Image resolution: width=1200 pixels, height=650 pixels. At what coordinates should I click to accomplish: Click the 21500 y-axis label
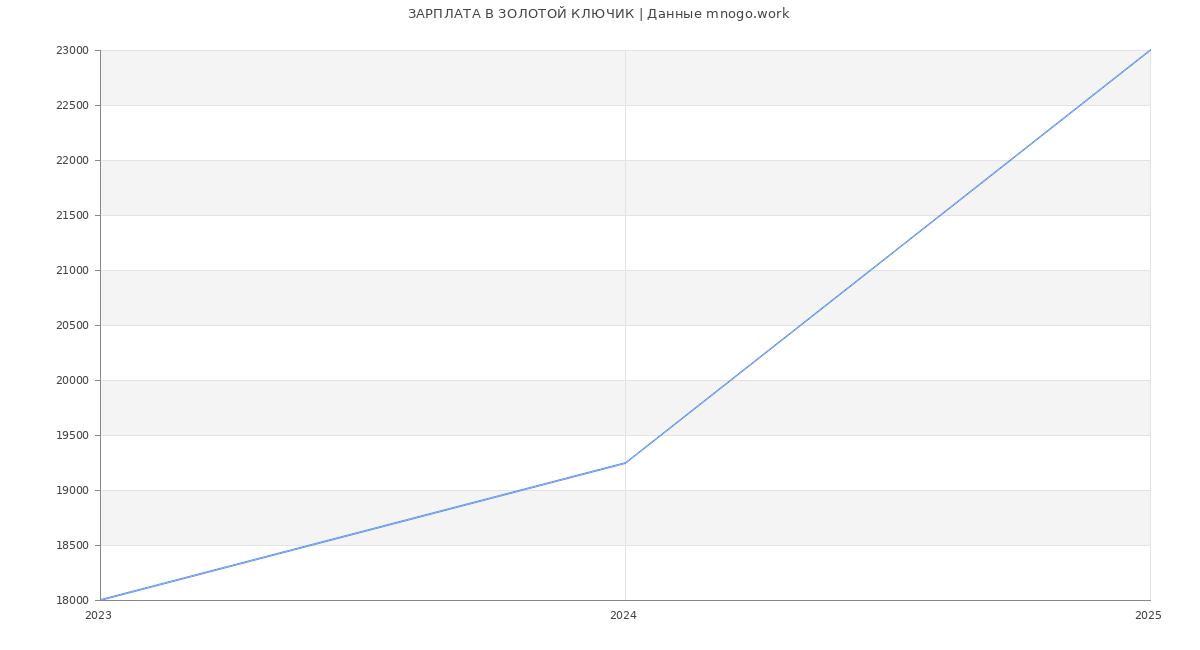[73, 216]
